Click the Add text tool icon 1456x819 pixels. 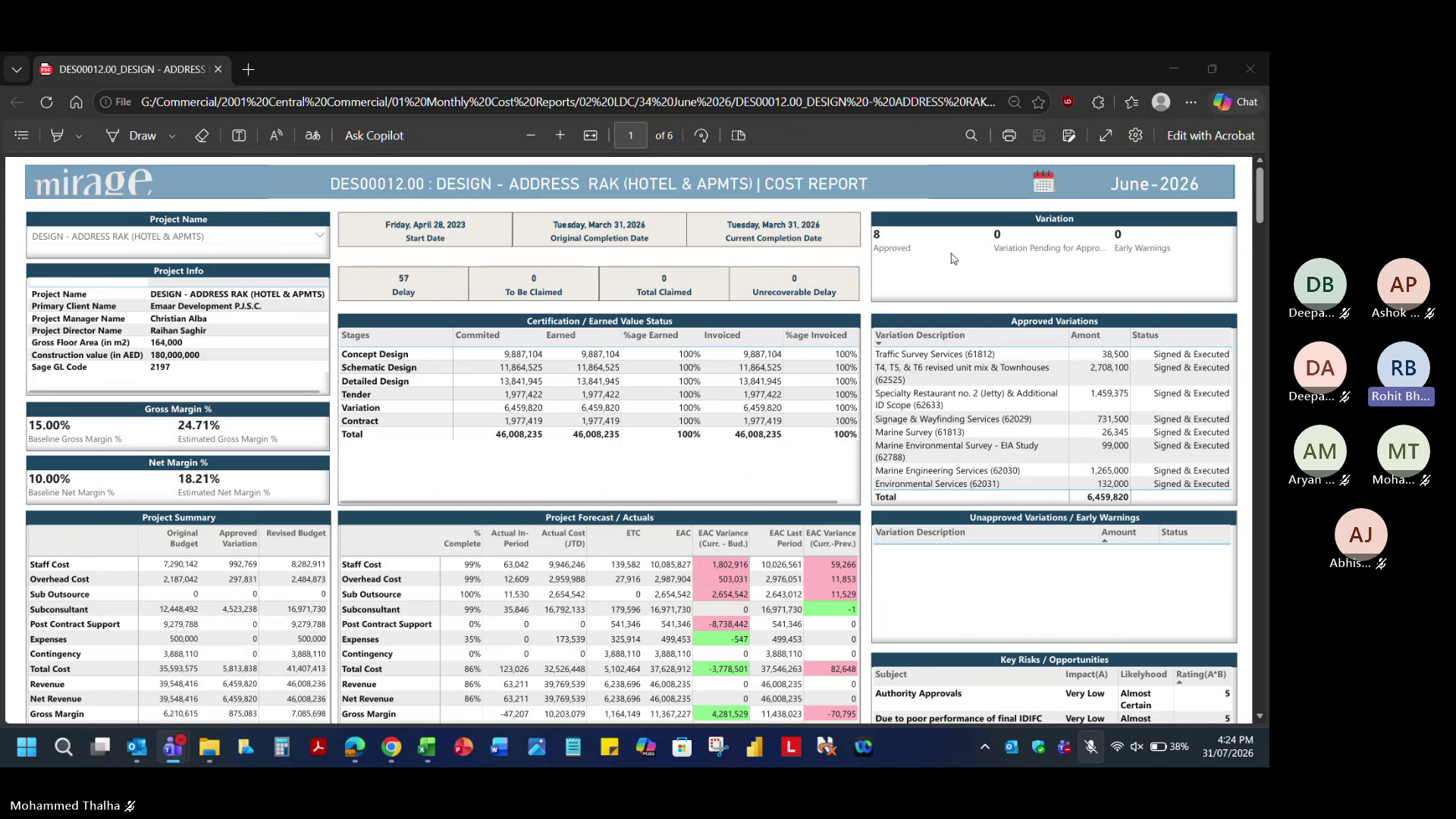pos(239,136)
